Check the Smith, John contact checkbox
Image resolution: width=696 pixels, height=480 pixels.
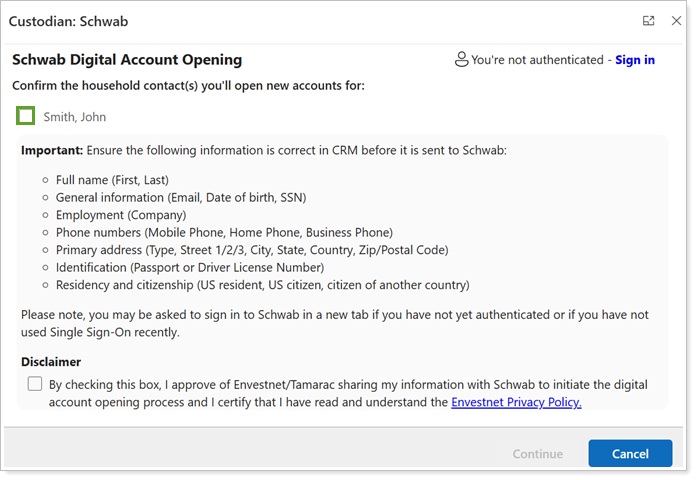26,117
